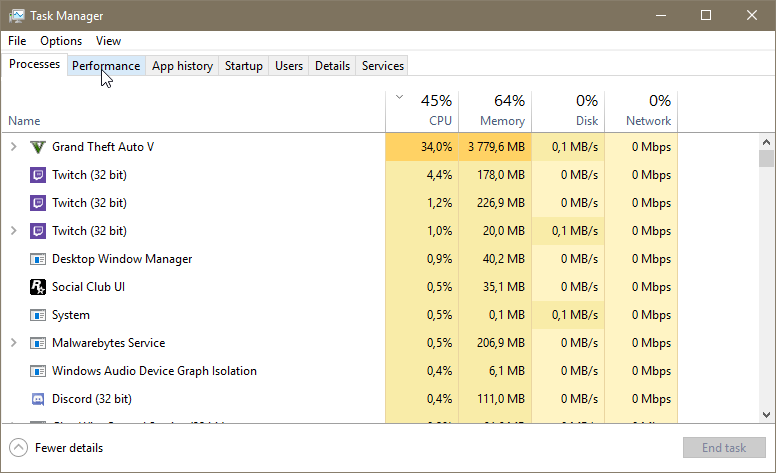Click the Windows Audio Device Graph Isolation icon
776x473 pixels.
[x=38, y=371]
